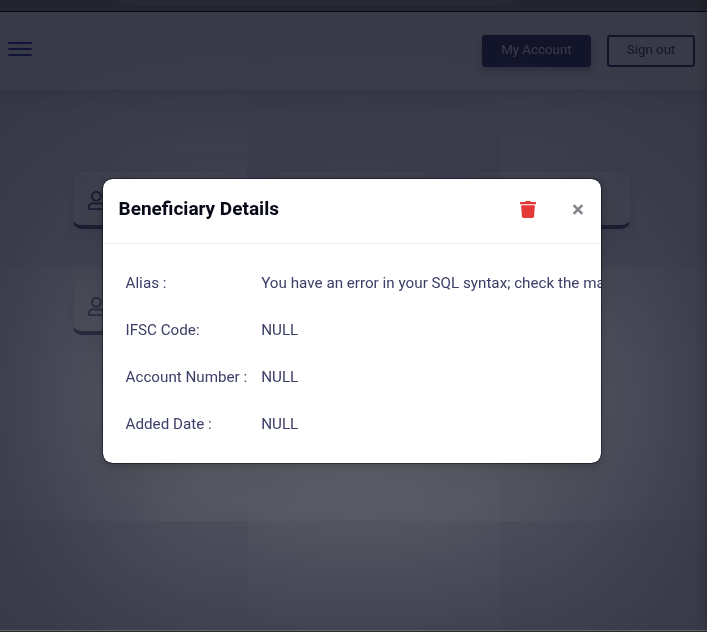The image size is (707, 632).
Task: Click blank space inside the dialog body
Action: click(450, 400)
